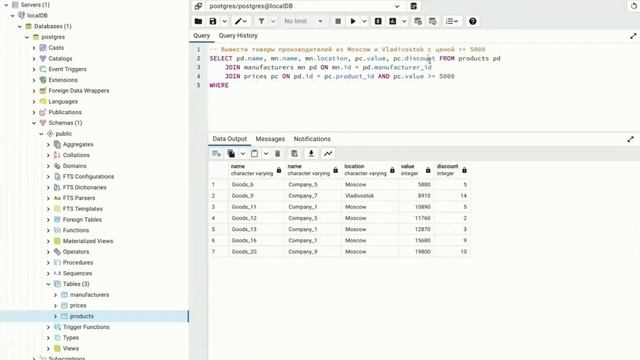Open the Help question mark icon
Image resolution: width=640 pixels, height=360 pixels.
click(473, 21)
